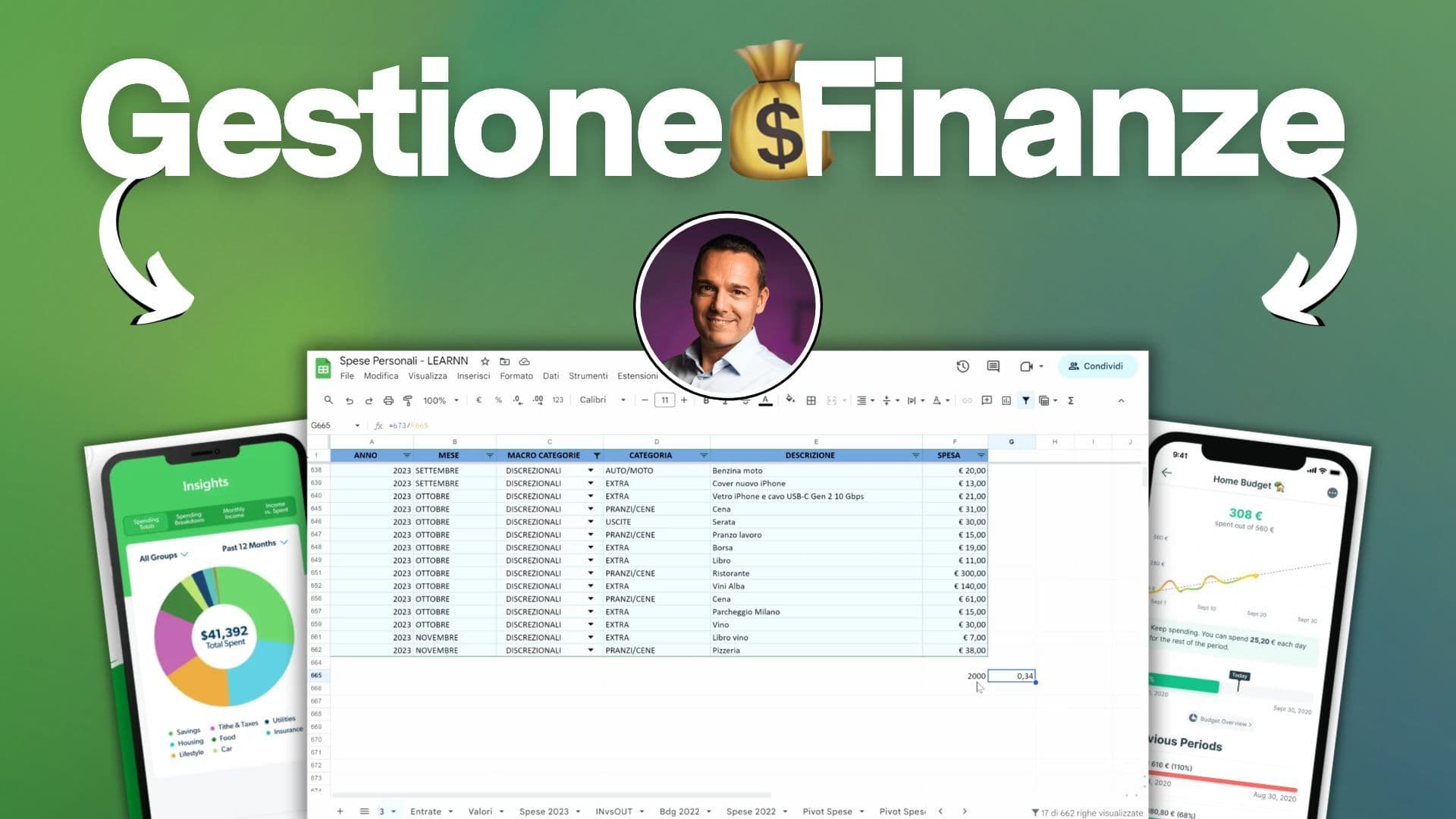Apply percent format with % icon
Image resolution: width=1456 pixels, height=819 pixels.
(x=498, y=400)
